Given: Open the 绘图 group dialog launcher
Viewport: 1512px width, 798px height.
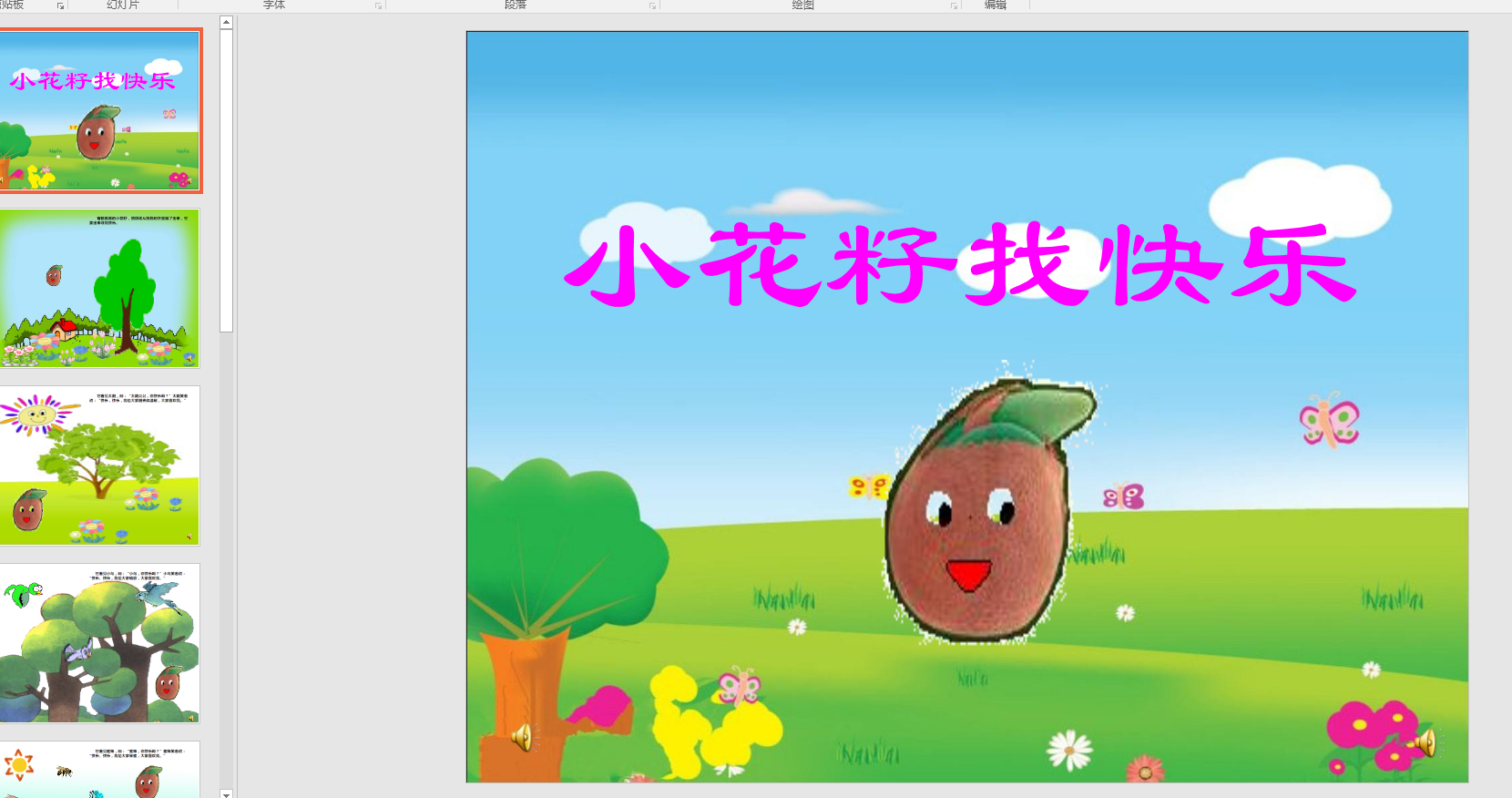Looking at the screenshot, I should point(955,5).
